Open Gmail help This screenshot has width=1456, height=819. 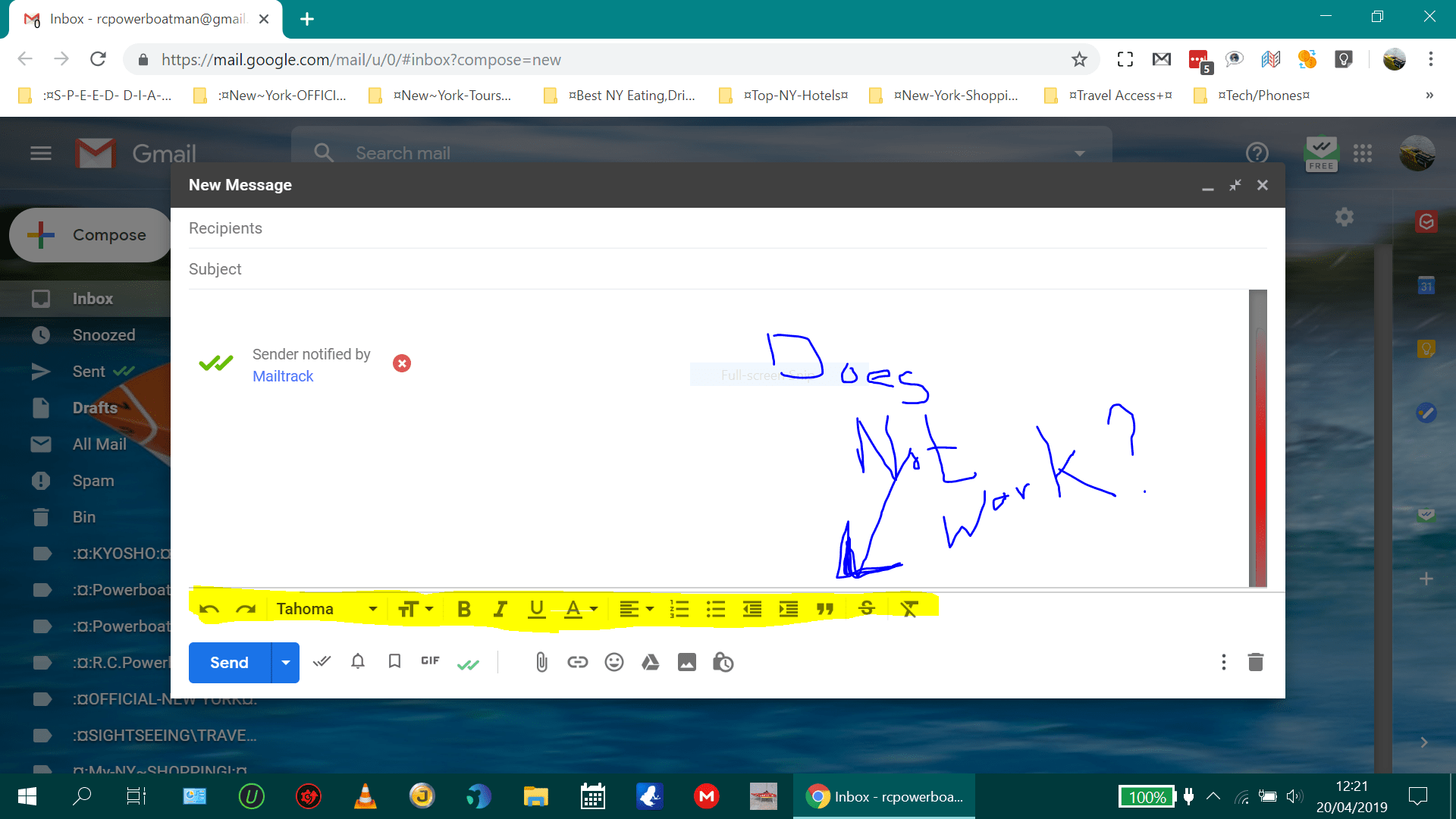coord(1257,152)
